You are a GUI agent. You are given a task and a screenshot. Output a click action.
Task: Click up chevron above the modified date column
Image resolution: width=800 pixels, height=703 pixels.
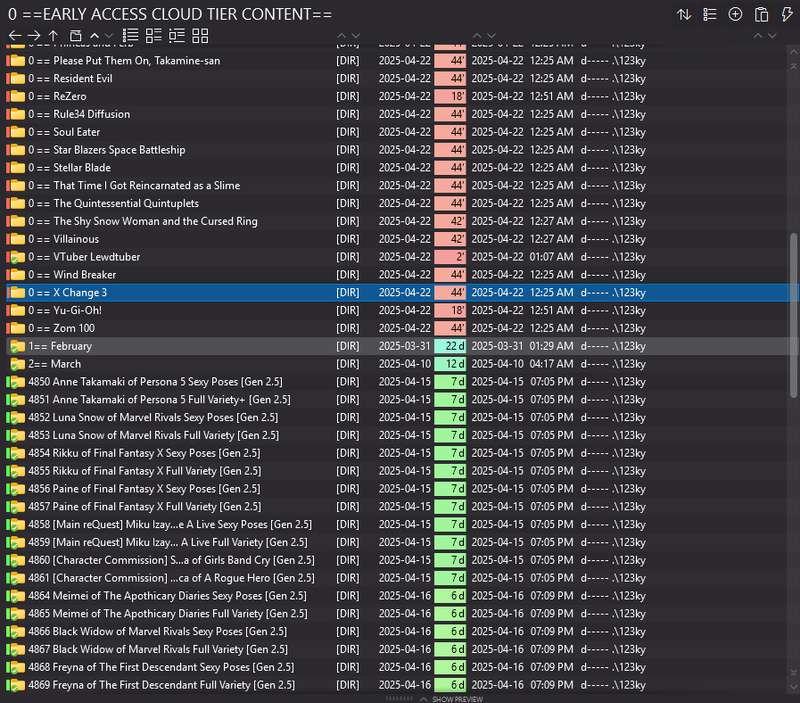tap(477, 36)
